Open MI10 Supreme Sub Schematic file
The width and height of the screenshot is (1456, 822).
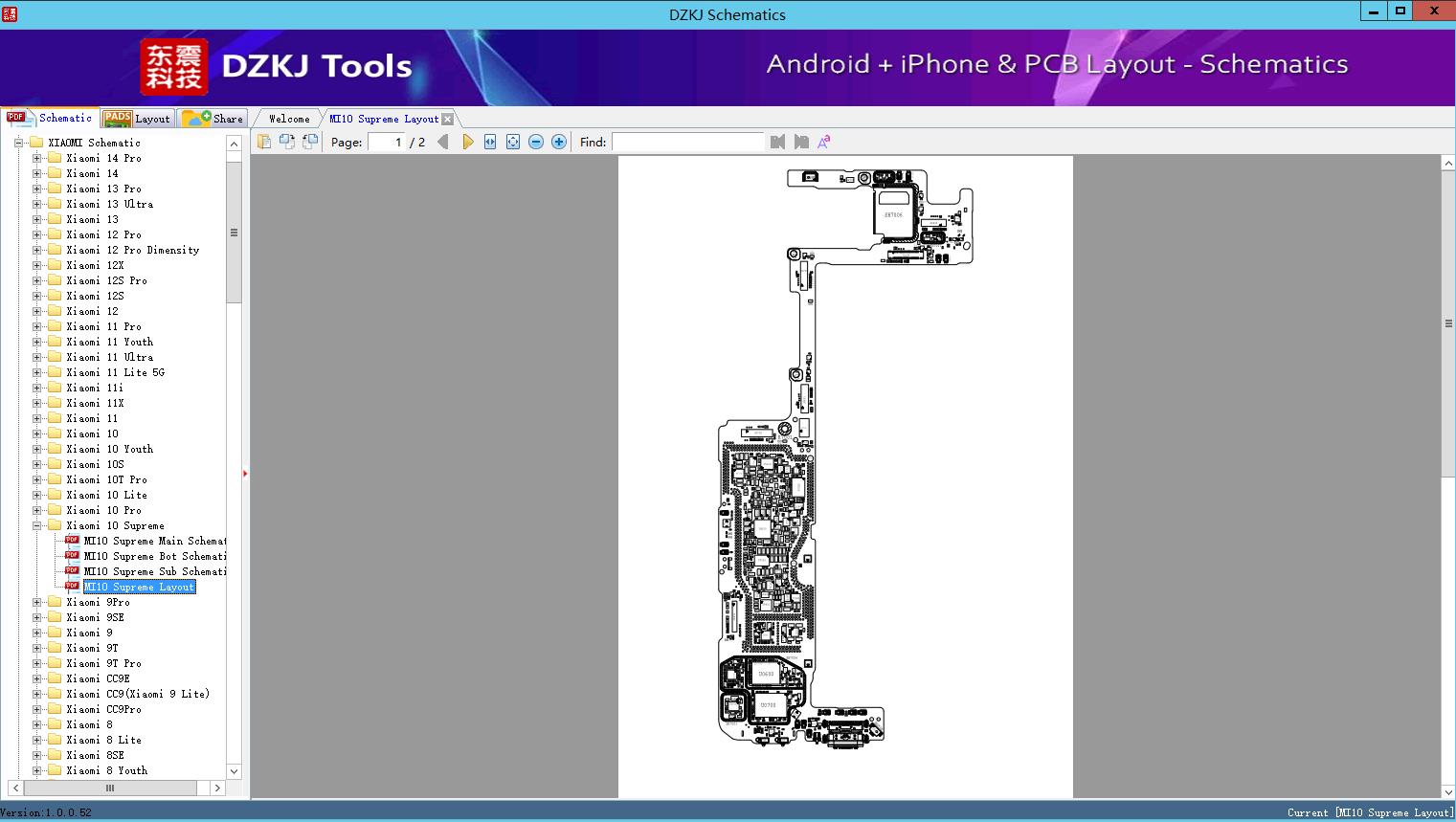tap(155, 571)
